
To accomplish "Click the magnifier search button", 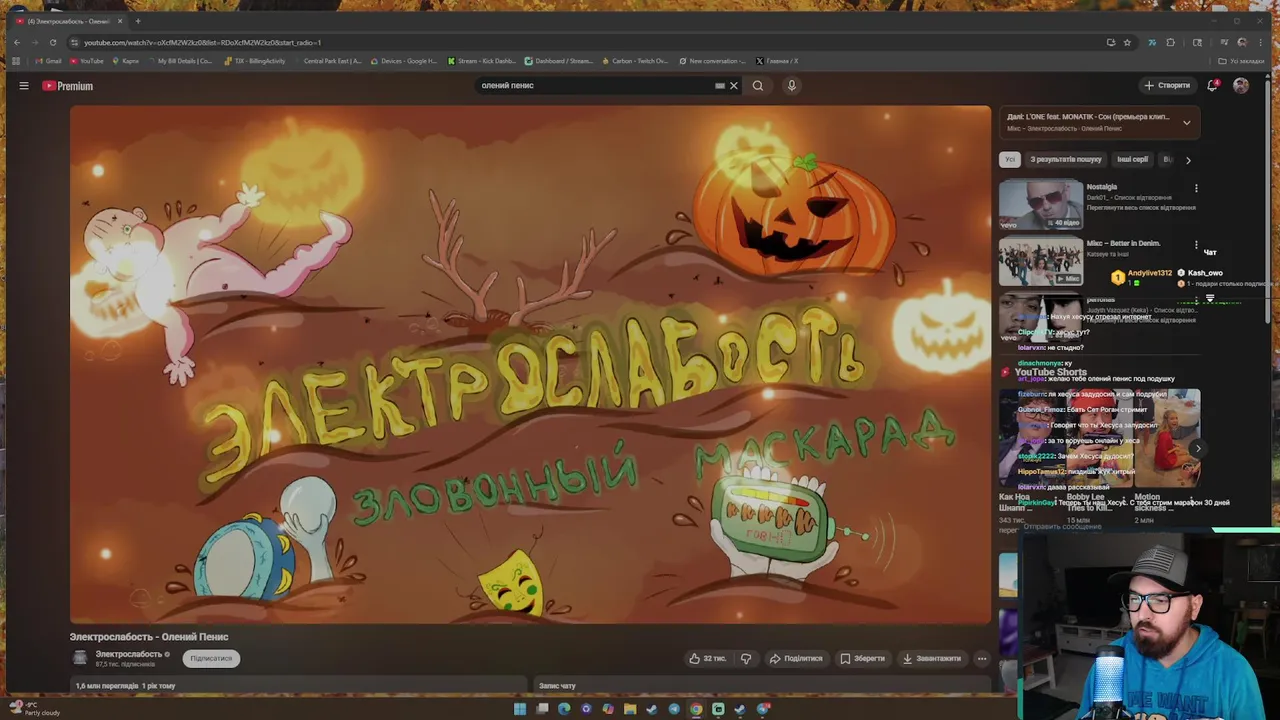I will [758, 86].
